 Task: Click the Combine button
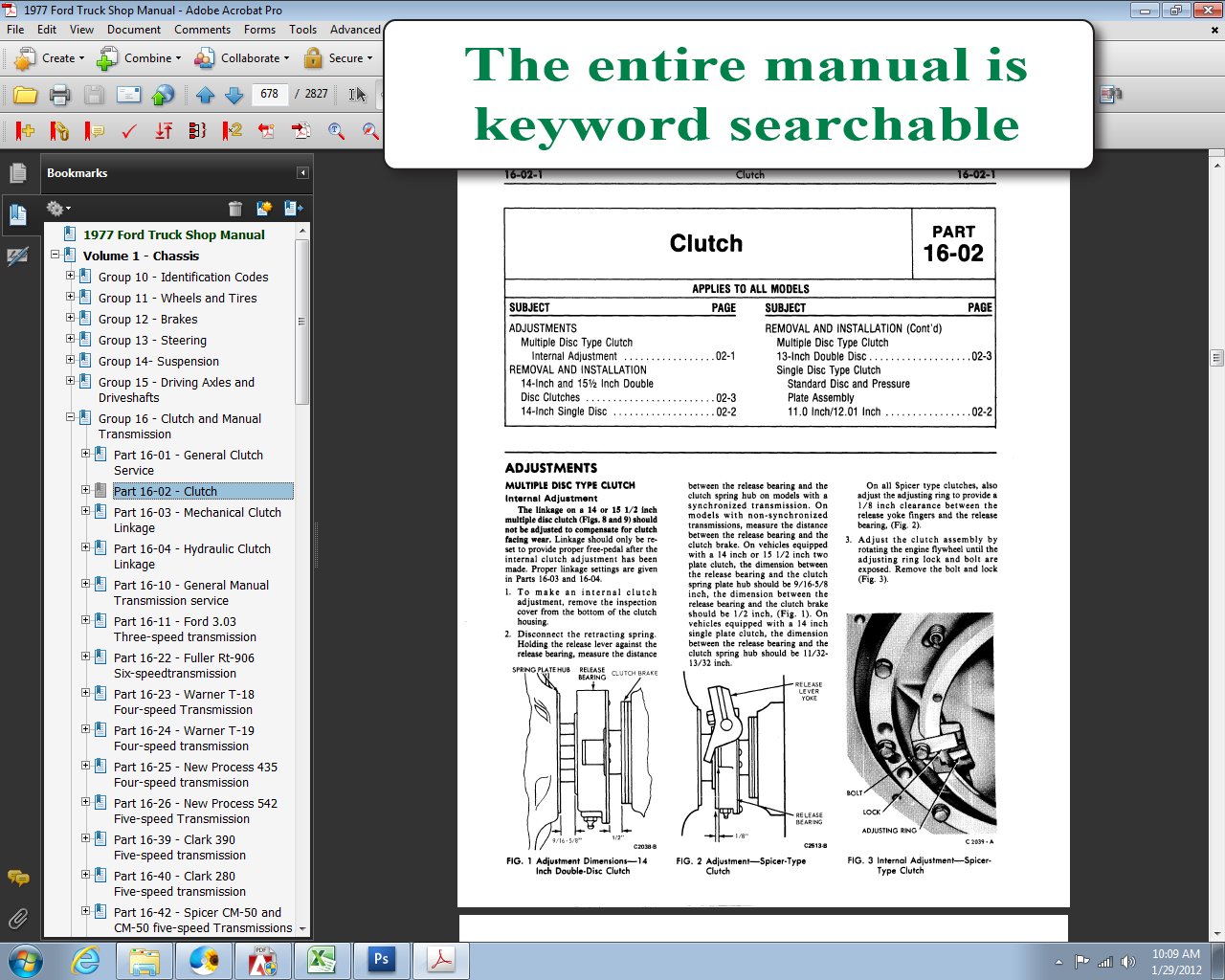point(140,58)
